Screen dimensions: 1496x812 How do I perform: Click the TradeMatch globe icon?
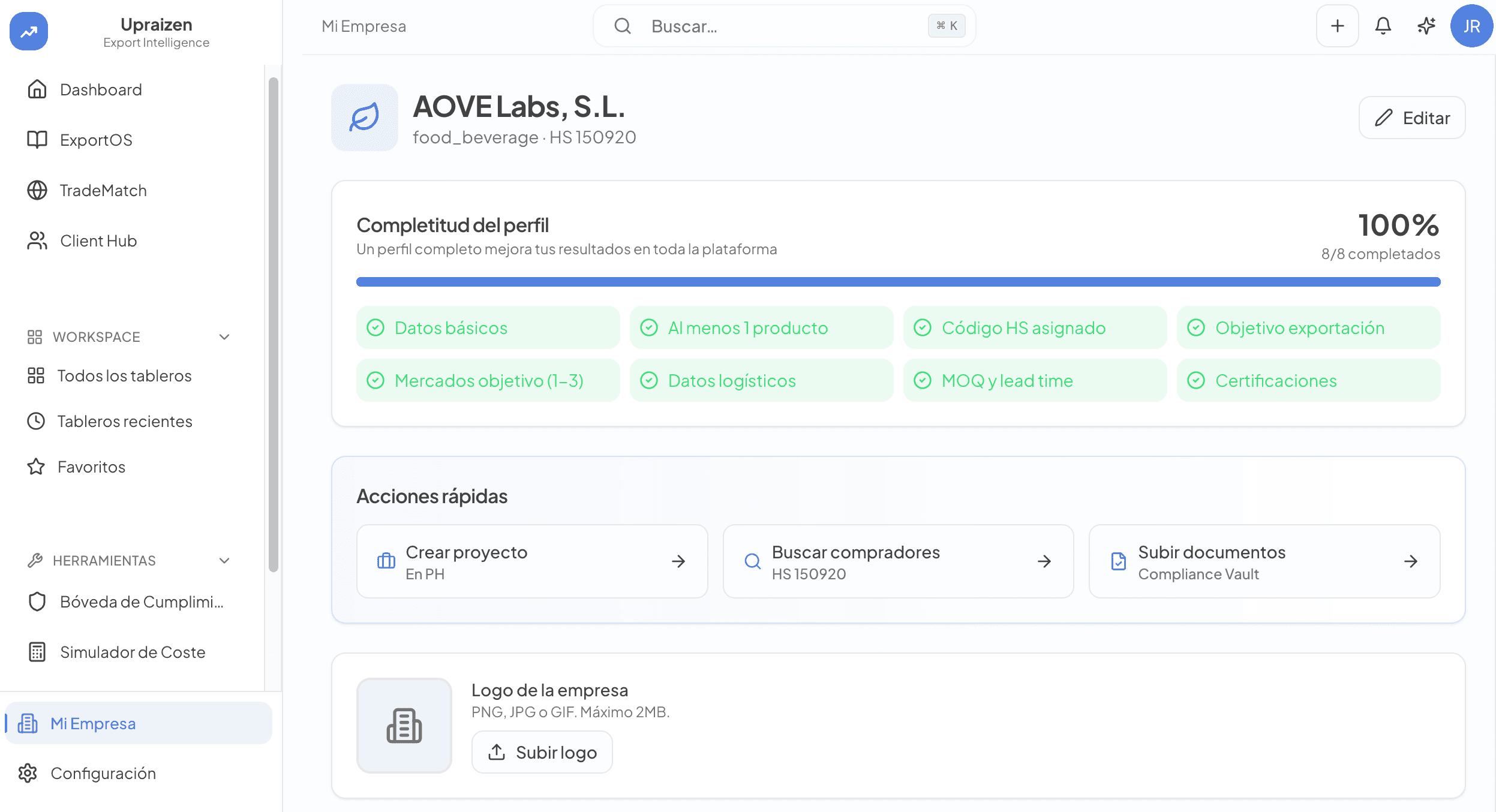pos(37,190)
